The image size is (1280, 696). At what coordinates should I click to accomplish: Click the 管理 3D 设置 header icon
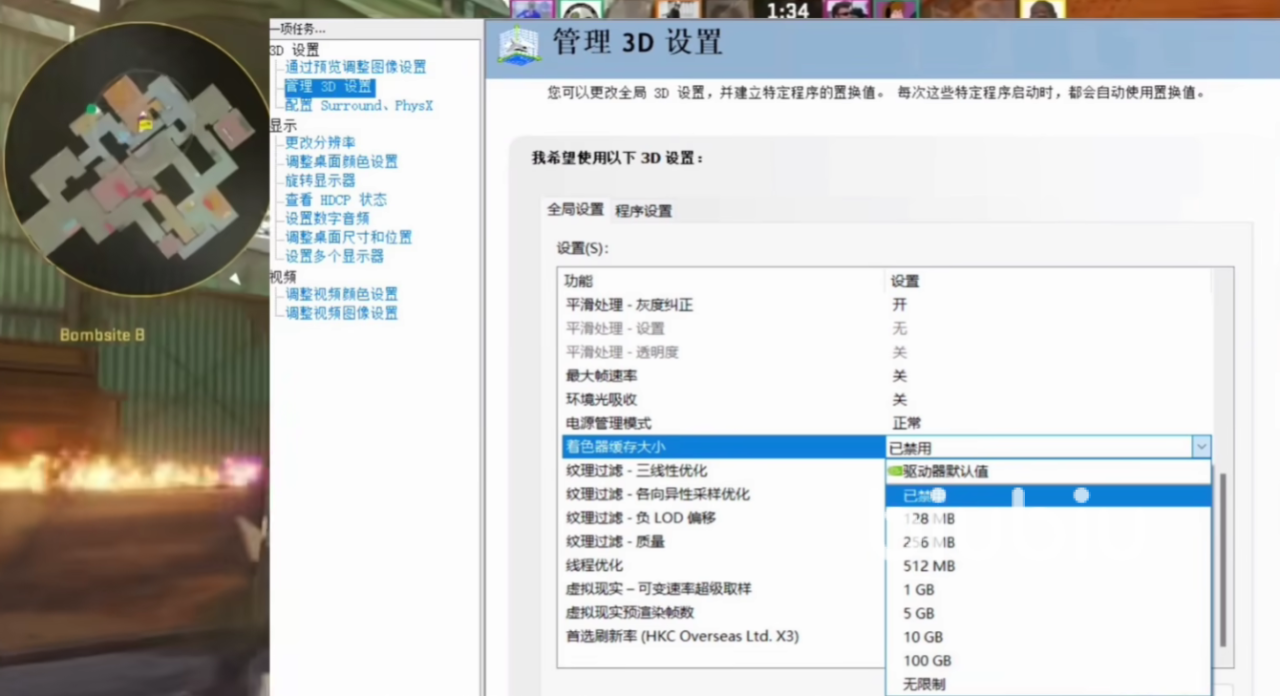518,45
